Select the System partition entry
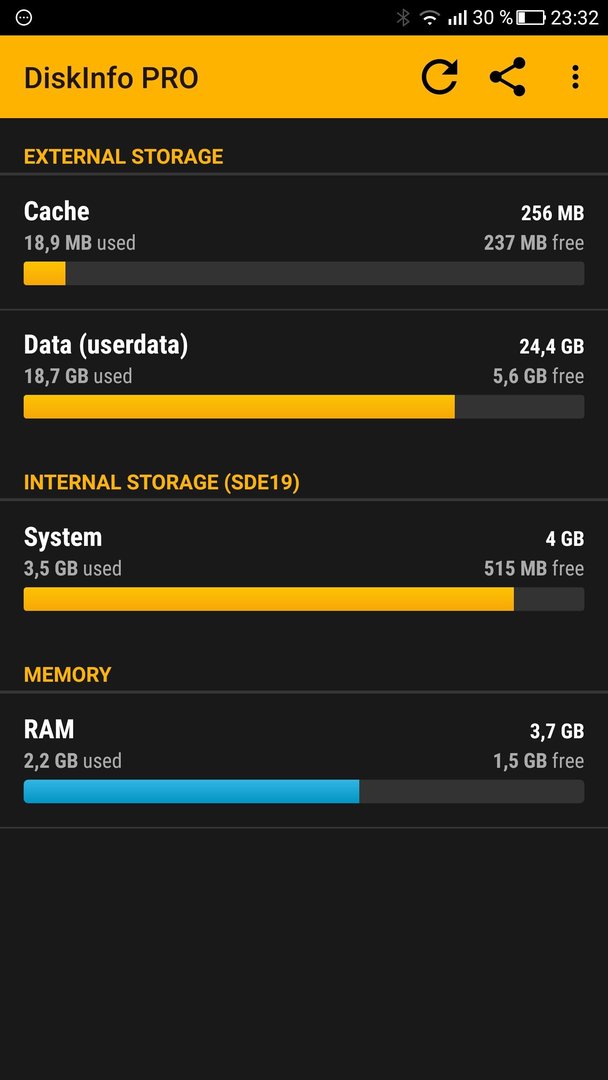The height and width of the screenshot is (1080, 608). pyautogui.click(x=304, y=569)
